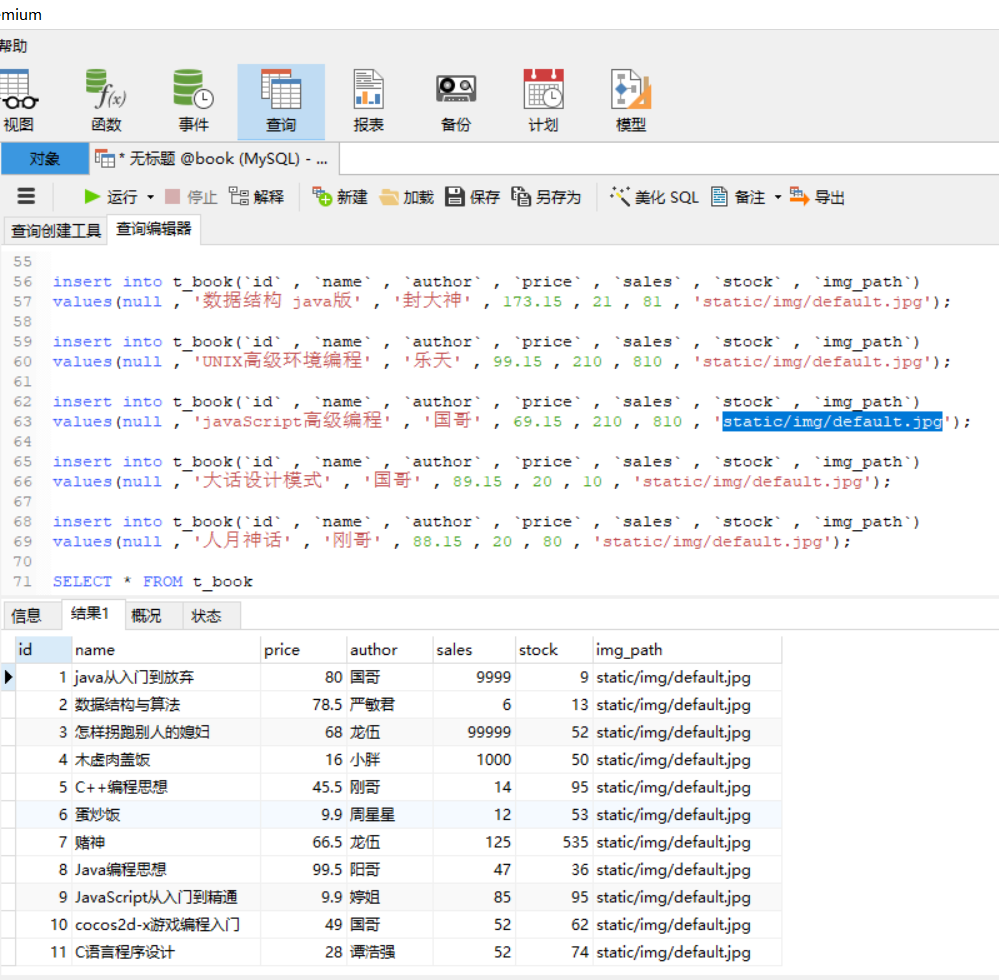Click the sales column header

473,650
